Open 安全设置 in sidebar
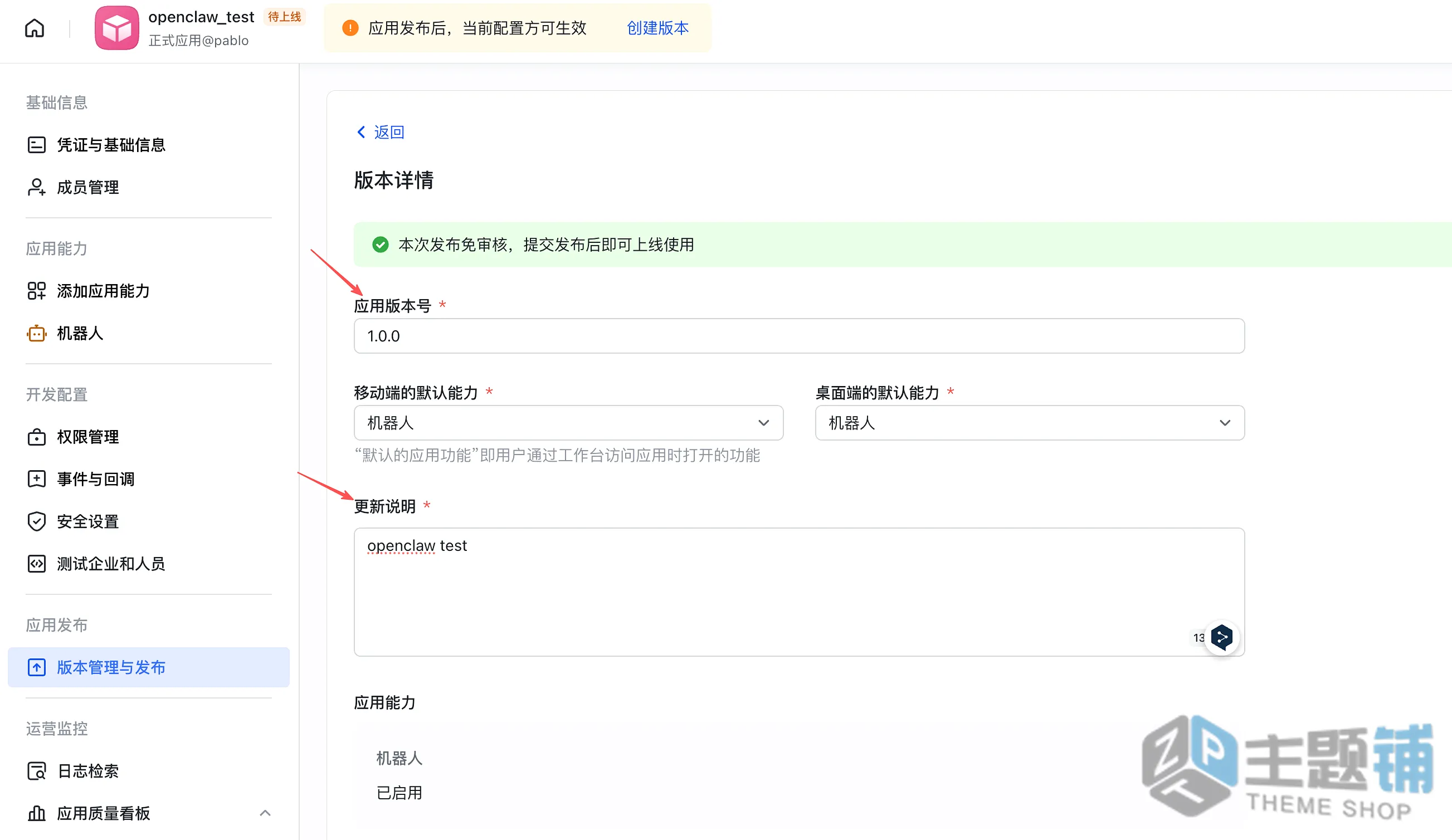 149,521
